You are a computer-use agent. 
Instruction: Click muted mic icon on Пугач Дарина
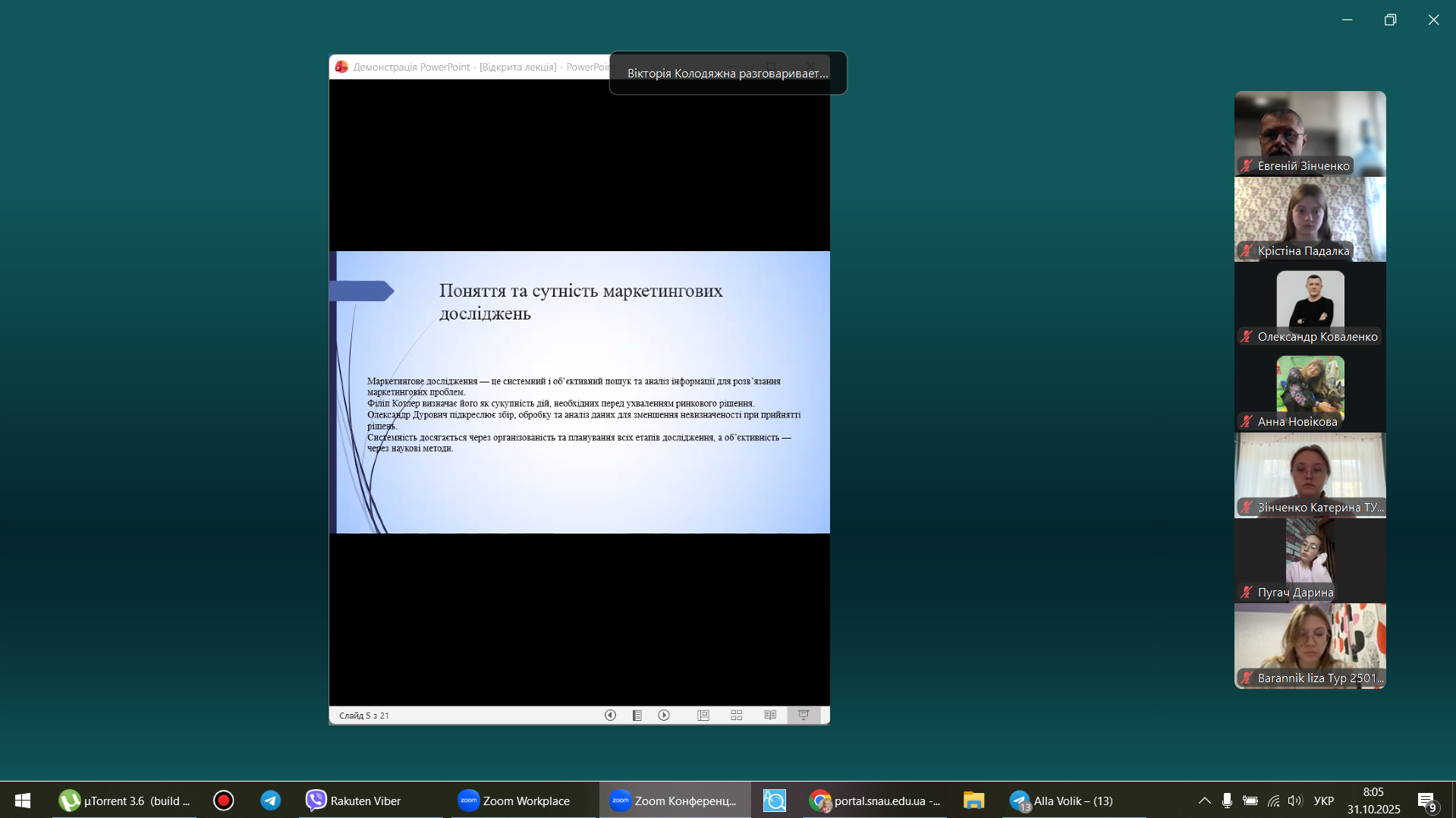point(1247,593)
